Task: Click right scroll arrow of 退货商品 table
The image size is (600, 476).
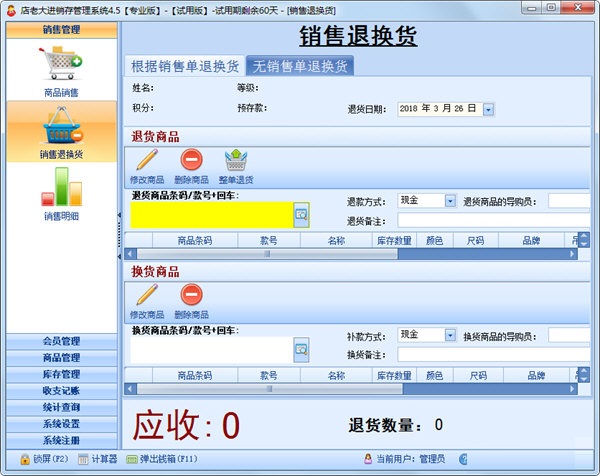Action: pyautogui.click(x=572, y=254)
